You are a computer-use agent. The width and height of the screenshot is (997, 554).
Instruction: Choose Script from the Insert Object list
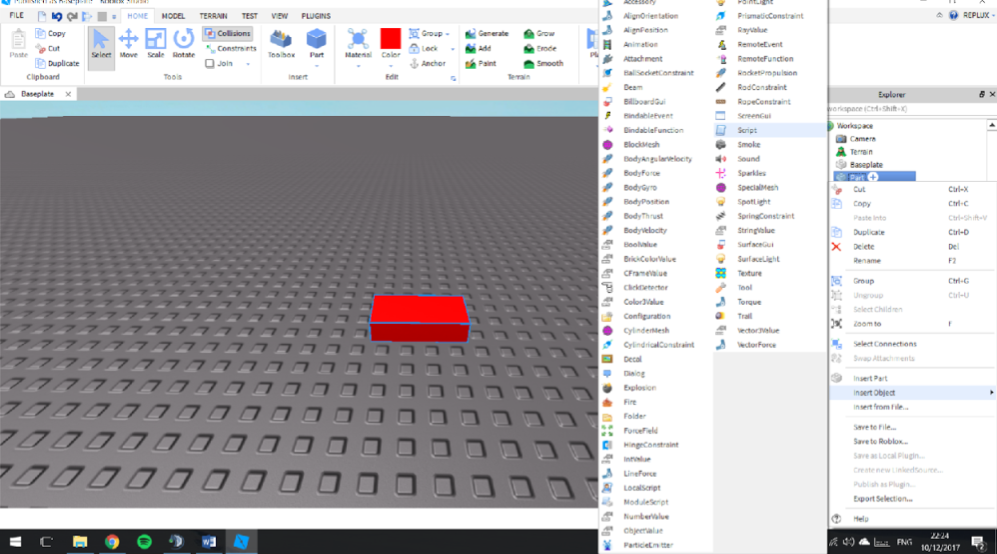click(747, 130)
